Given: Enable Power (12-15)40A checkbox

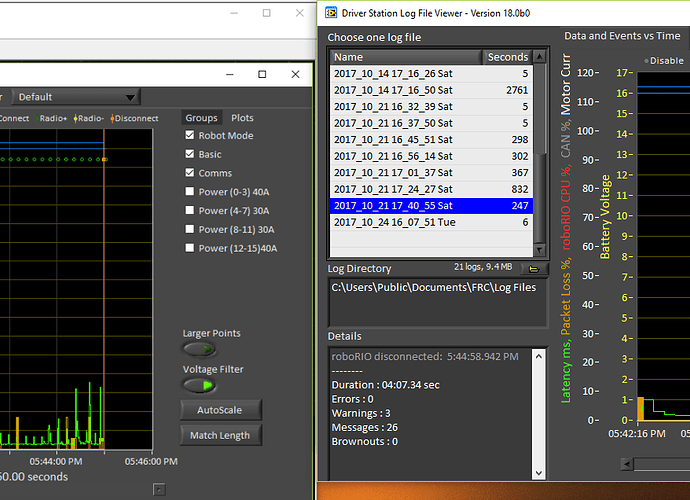Looking at the screenshot, I should [x=190, y=248].
